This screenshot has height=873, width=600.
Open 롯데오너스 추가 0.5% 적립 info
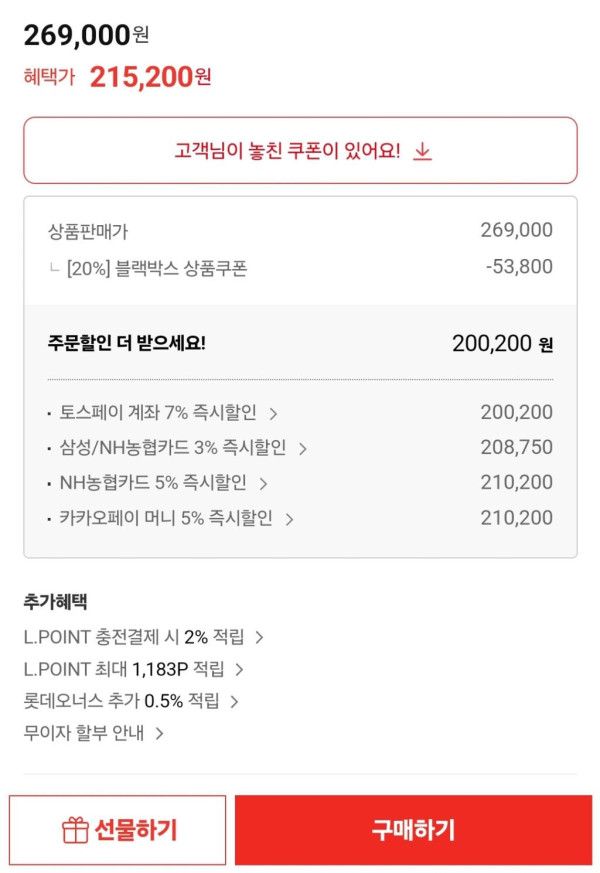pyautogui.click(x=121, y=701)
